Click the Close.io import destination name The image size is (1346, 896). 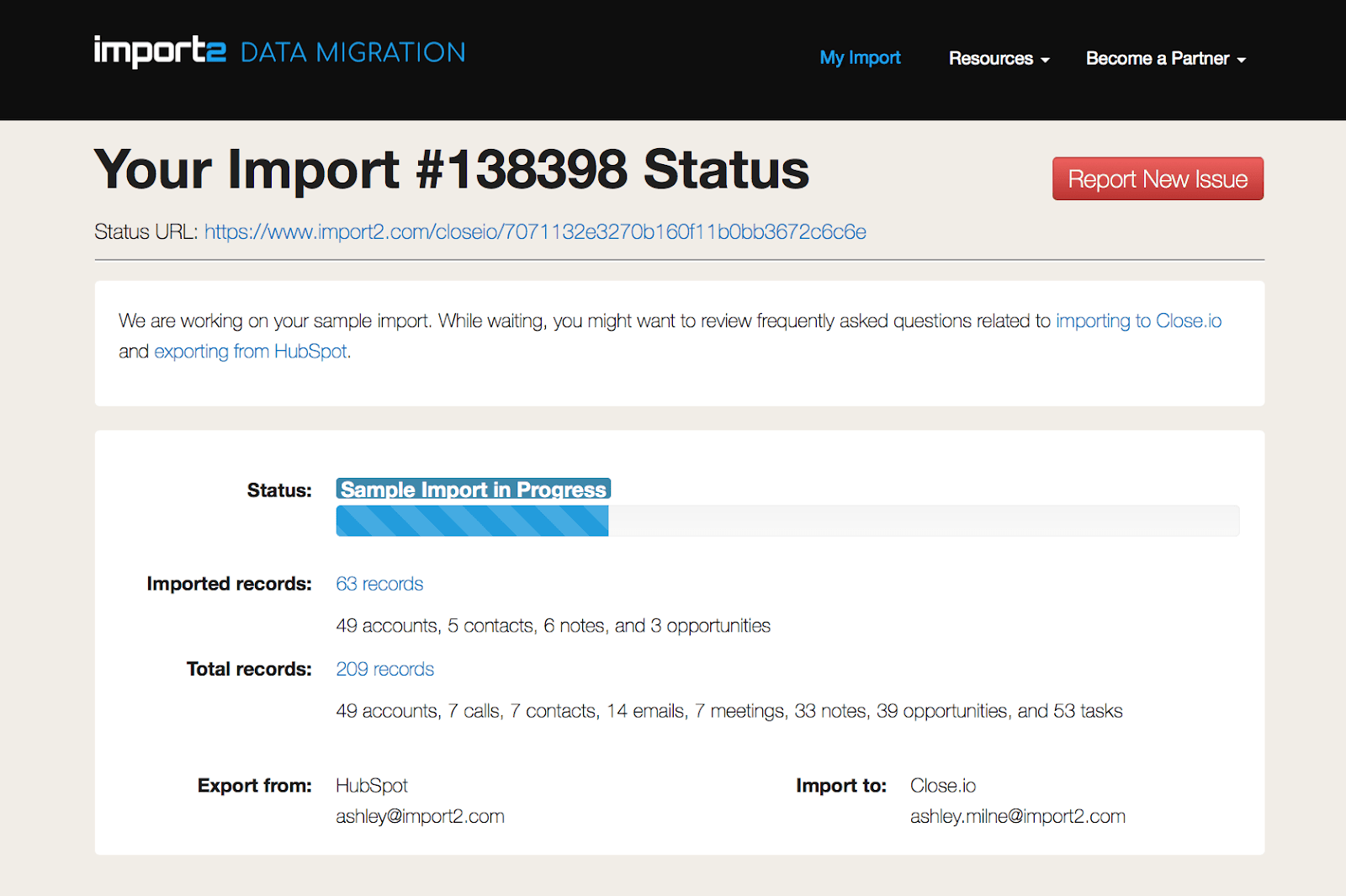[x=943, y=786]
